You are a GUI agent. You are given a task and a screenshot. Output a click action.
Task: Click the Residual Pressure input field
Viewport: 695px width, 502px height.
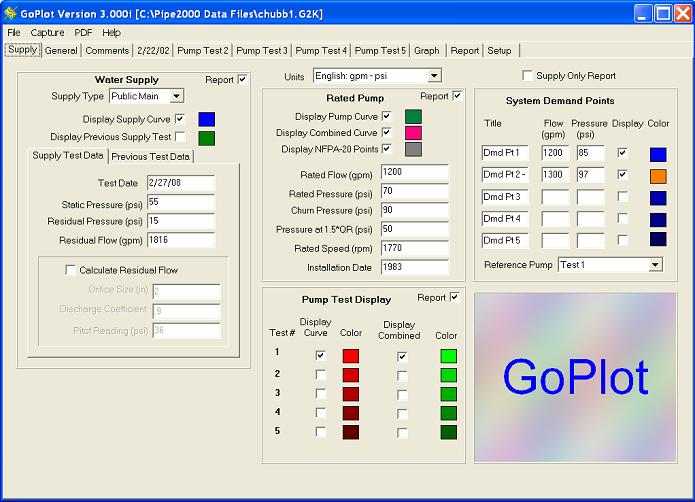[x=181, y=221]
